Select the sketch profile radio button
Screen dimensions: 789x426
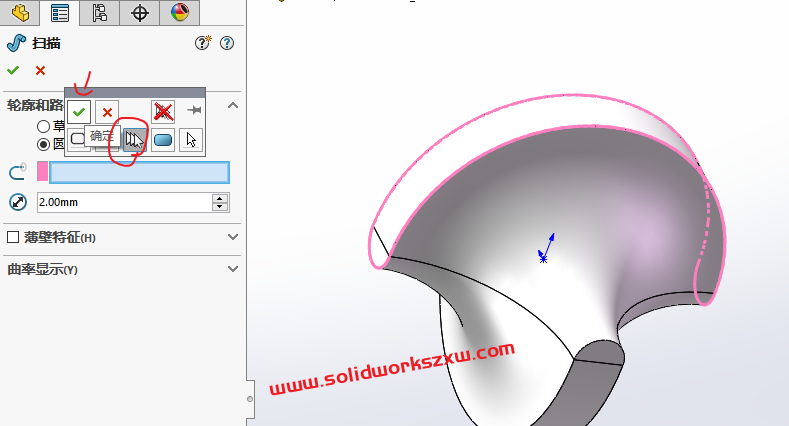[44, 126]
